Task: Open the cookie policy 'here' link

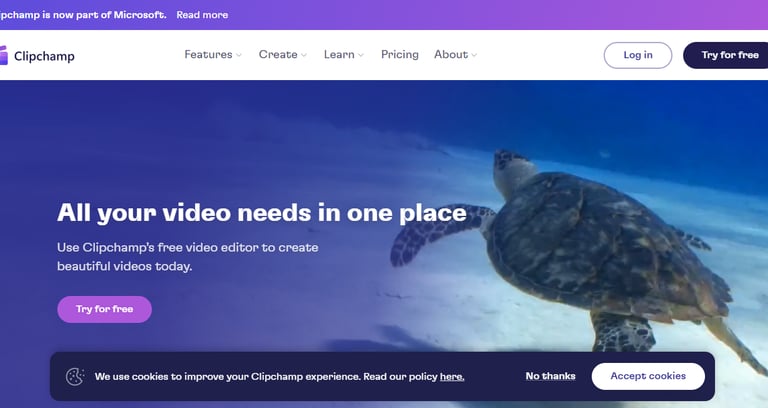Action: [452, 377]
